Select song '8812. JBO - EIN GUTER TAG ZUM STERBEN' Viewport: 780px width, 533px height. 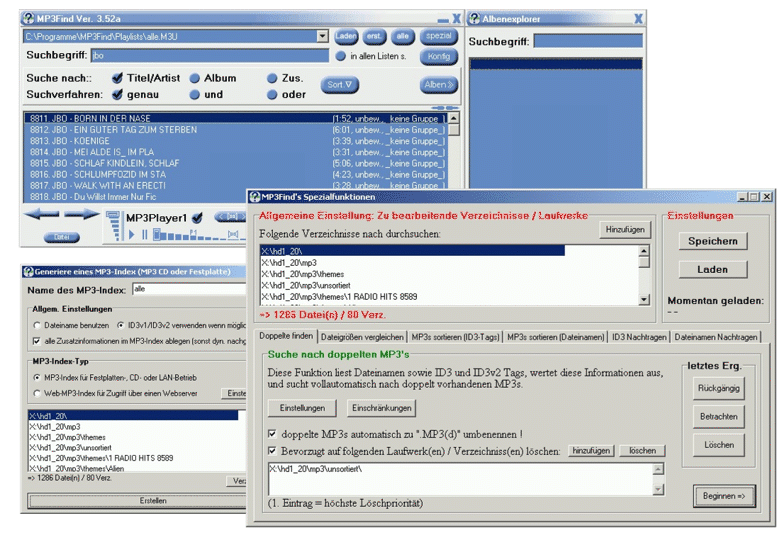[x=236, y=129]
